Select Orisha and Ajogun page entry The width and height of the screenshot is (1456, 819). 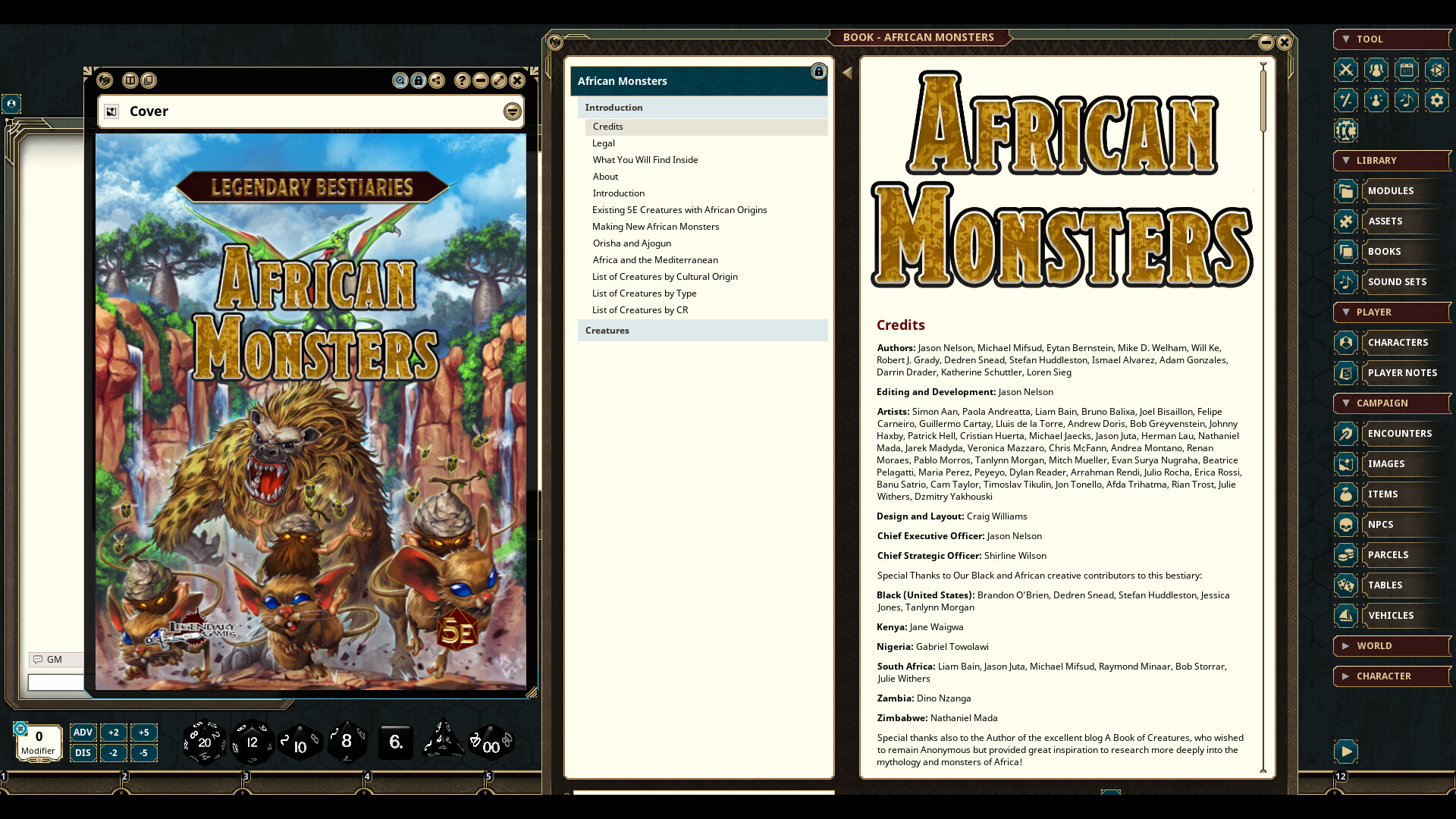(632, 243)
